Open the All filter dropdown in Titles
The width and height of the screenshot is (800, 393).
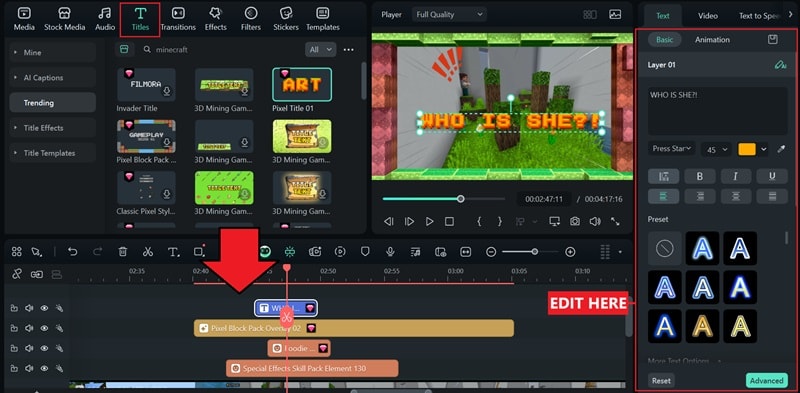[x=320, y=50]
